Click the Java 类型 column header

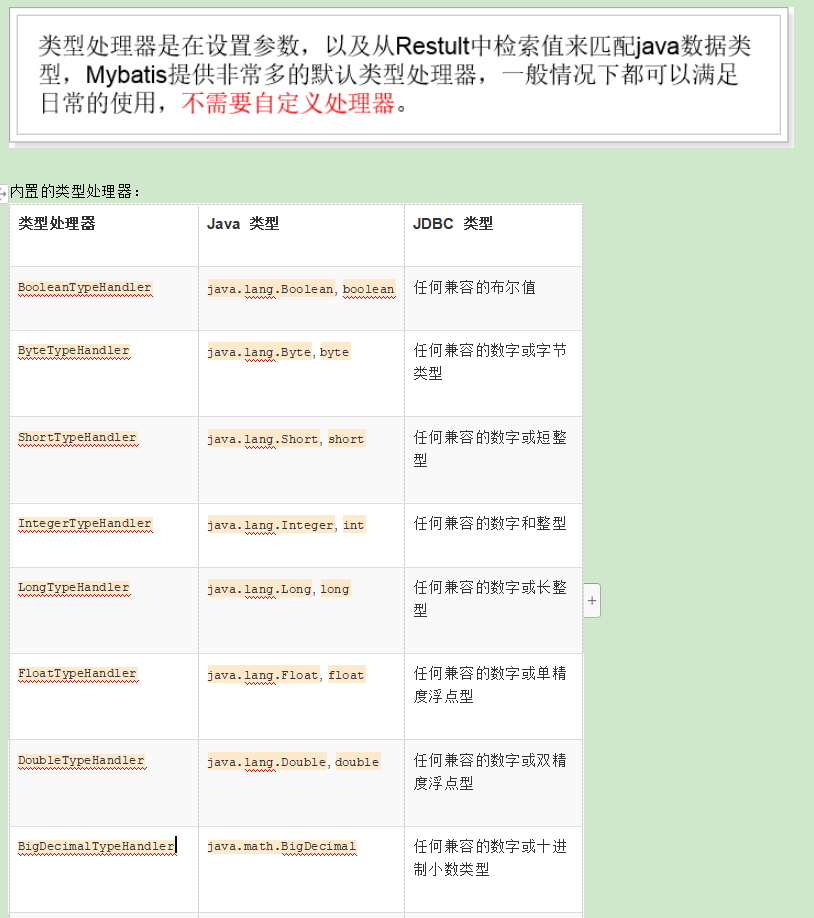tap(243, 224)
